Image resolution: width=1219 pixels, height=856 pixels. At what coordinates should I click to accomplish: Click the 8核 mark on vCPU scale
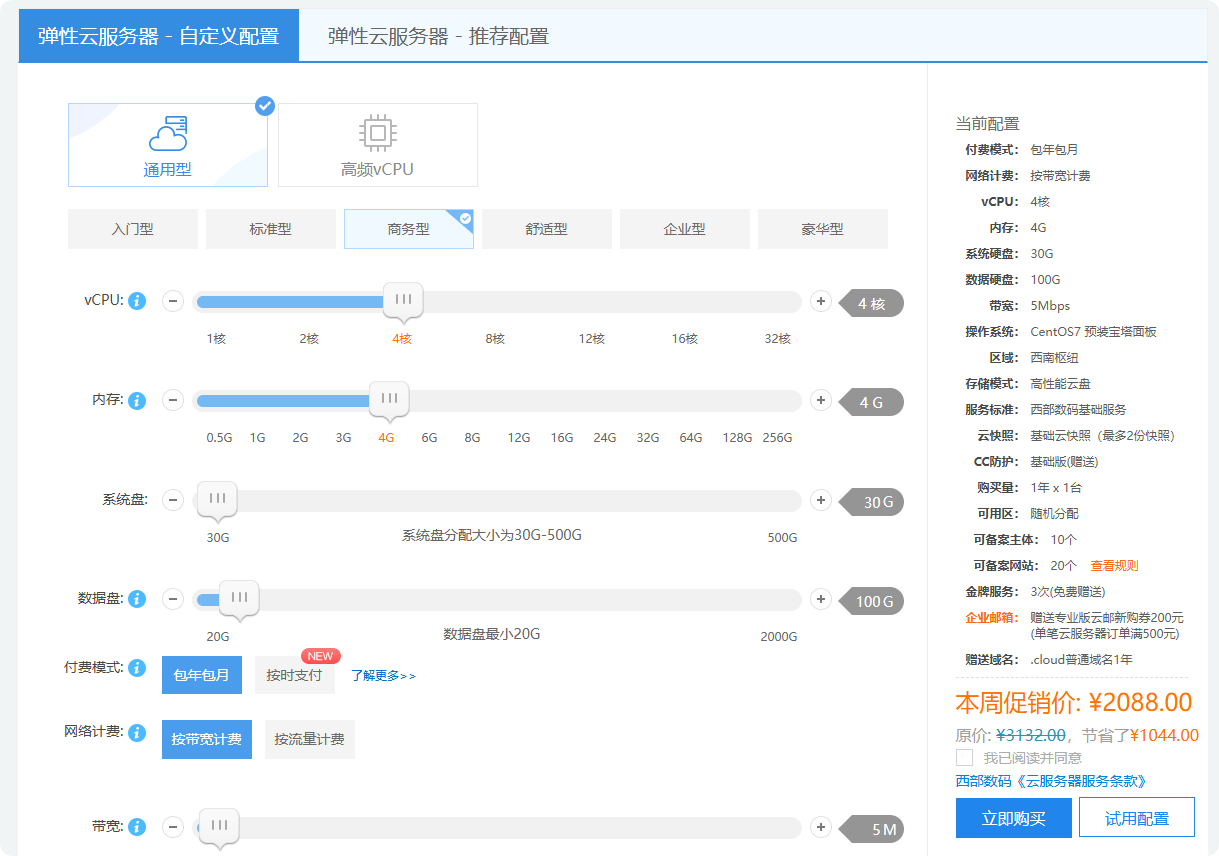(x=495, y=339)
